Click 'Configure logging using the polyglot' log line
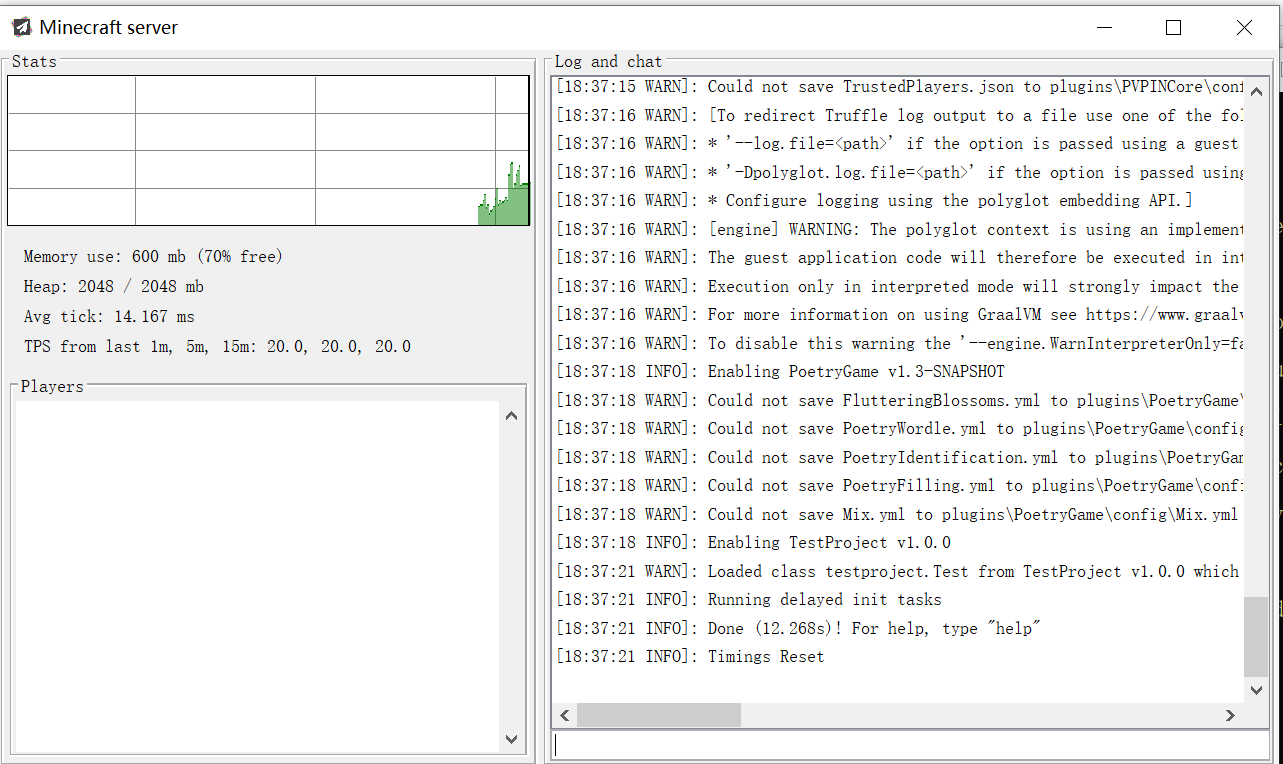Screen dimensions: 1283x764 [875, 200]
